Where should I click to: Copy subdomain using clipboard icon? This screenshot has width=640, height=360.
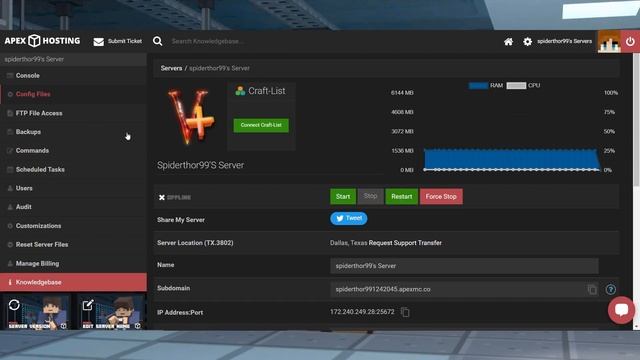592,289
